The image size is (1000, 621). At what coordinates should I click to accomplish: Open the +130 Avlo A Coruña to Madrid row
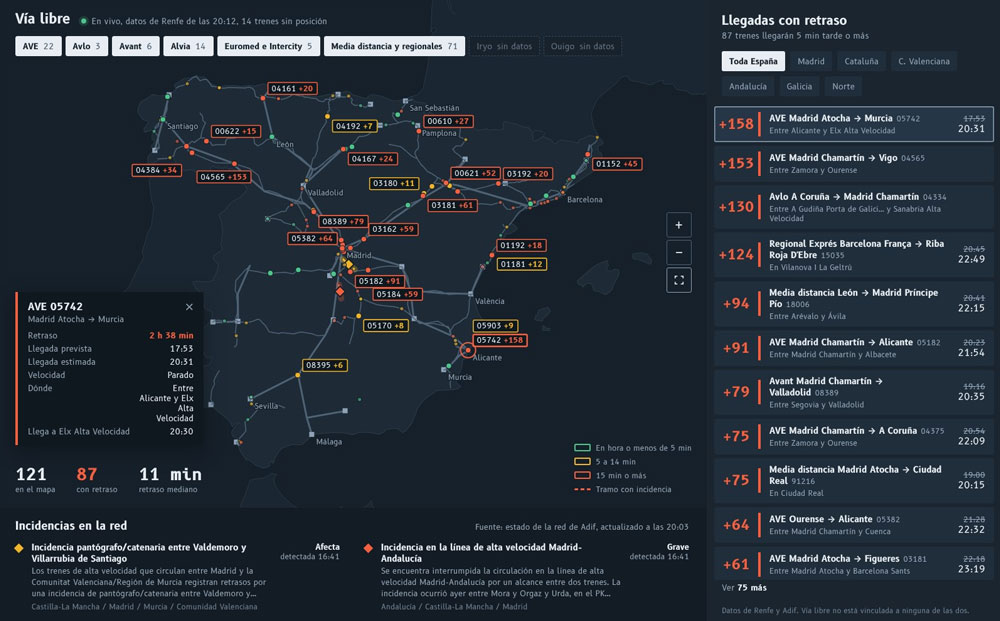click(853, 207)
